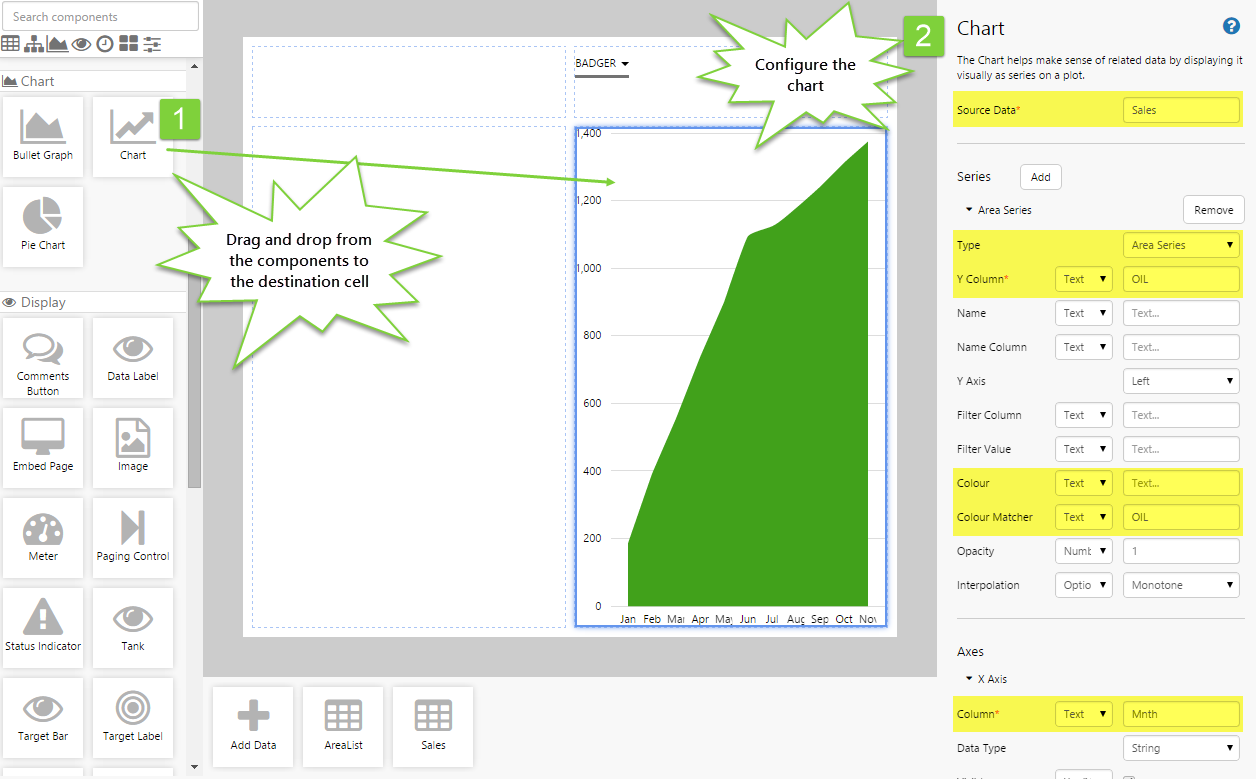Click the Search components field
Viewport: 1256px width, 780px height.
[100, 17]
